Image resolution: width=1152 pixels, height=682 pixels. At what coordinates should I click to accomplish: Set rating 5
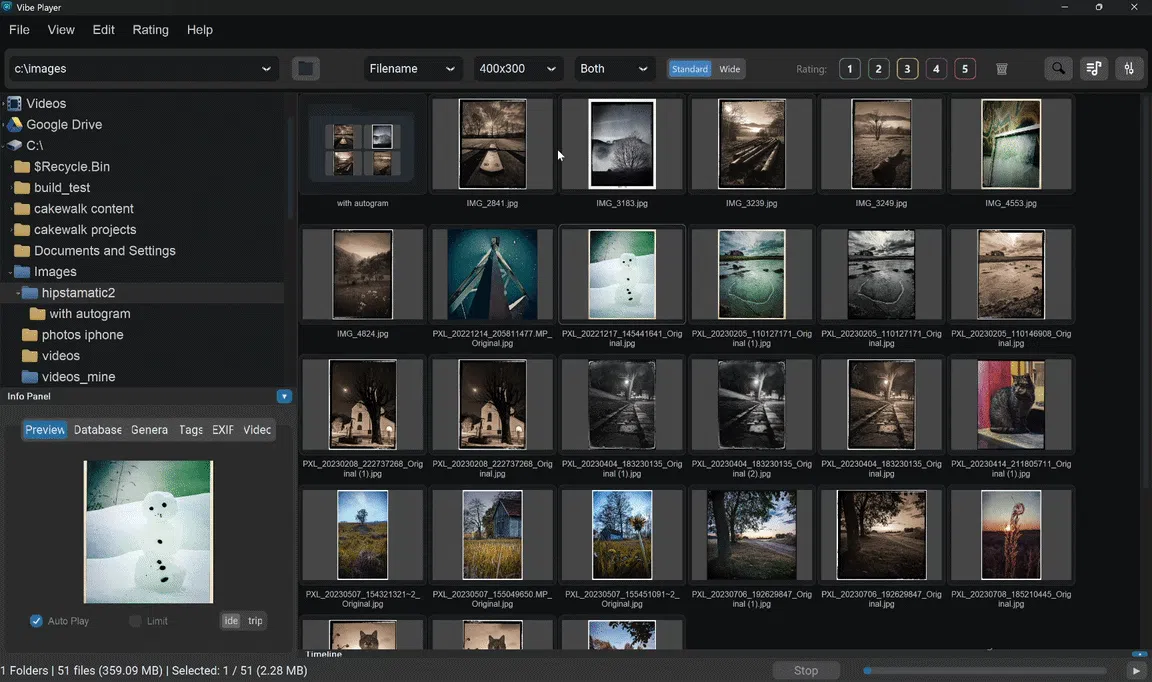coord(965,69)
